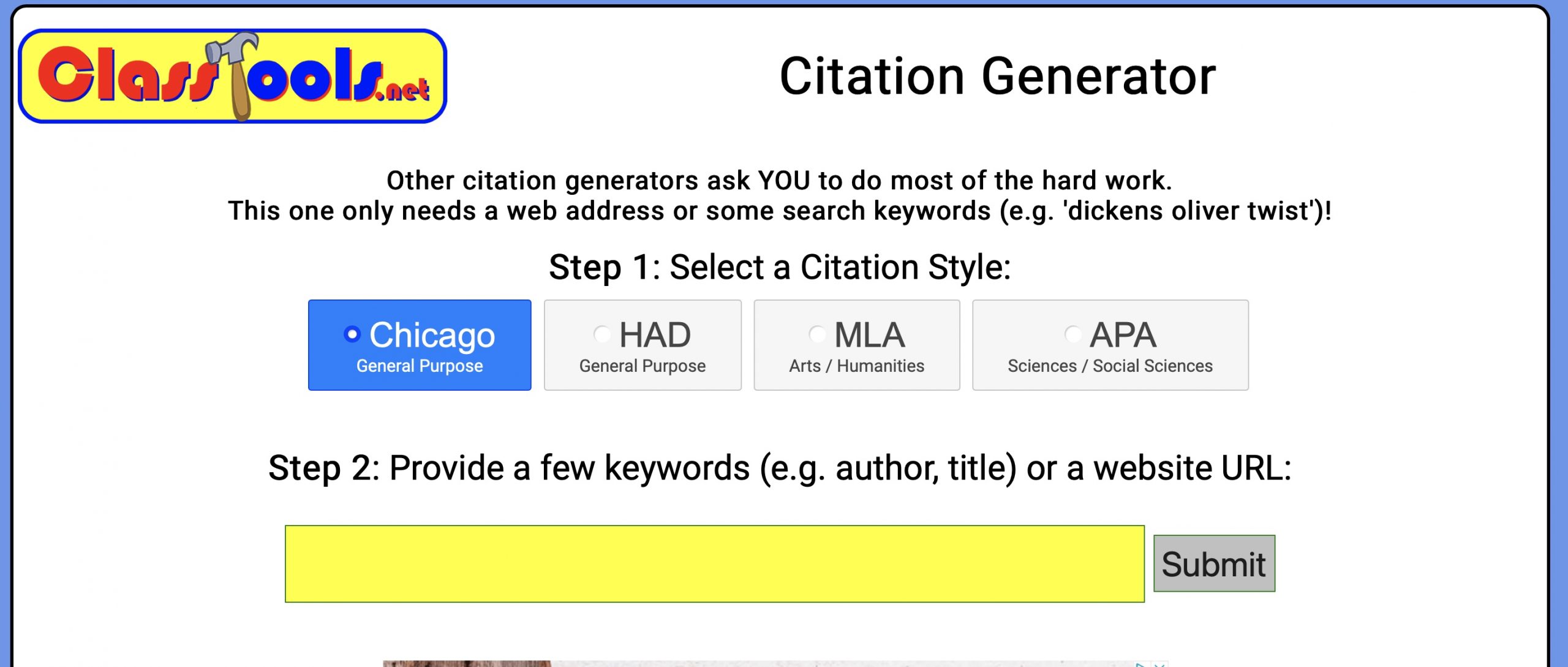Select the HAD radio button
The height and width of the screenshot is (667, 1568).
click(602, 334)
